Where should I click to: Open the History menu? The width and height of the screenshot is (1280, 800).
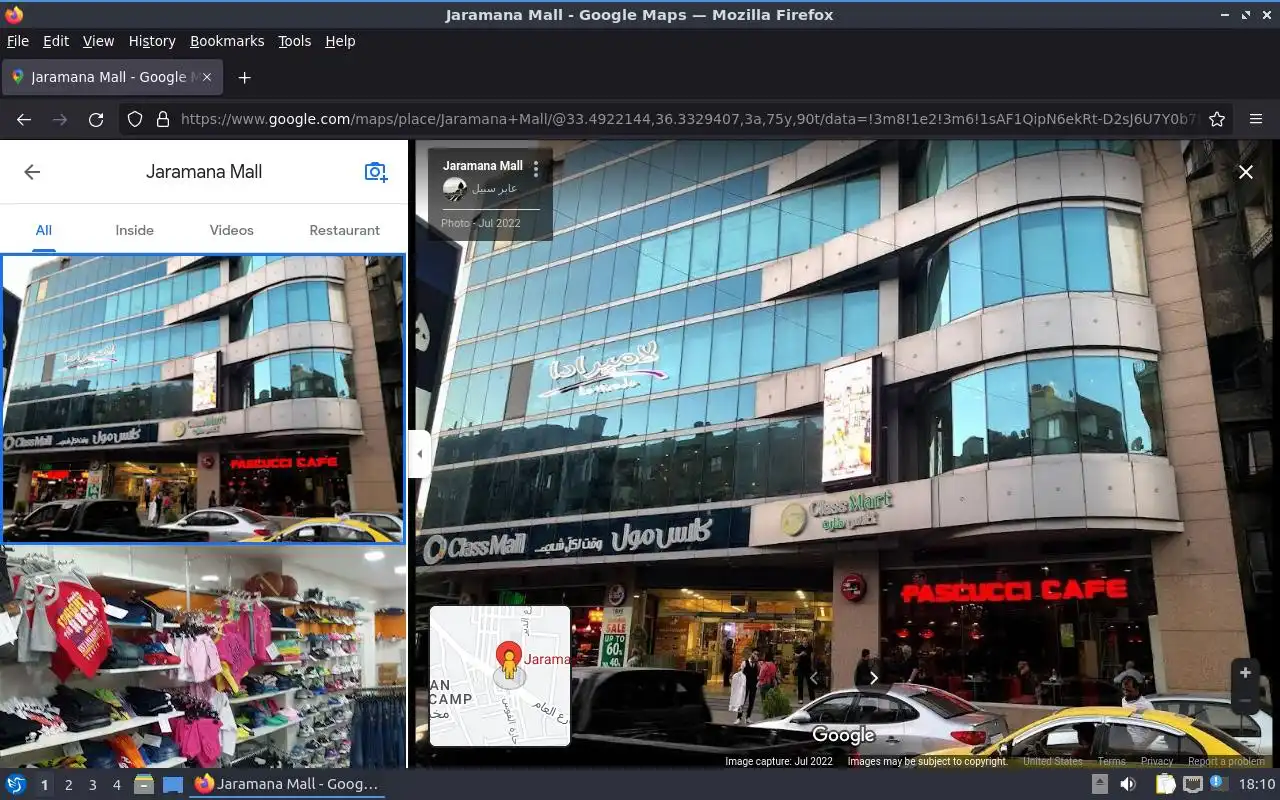point(152,41)
